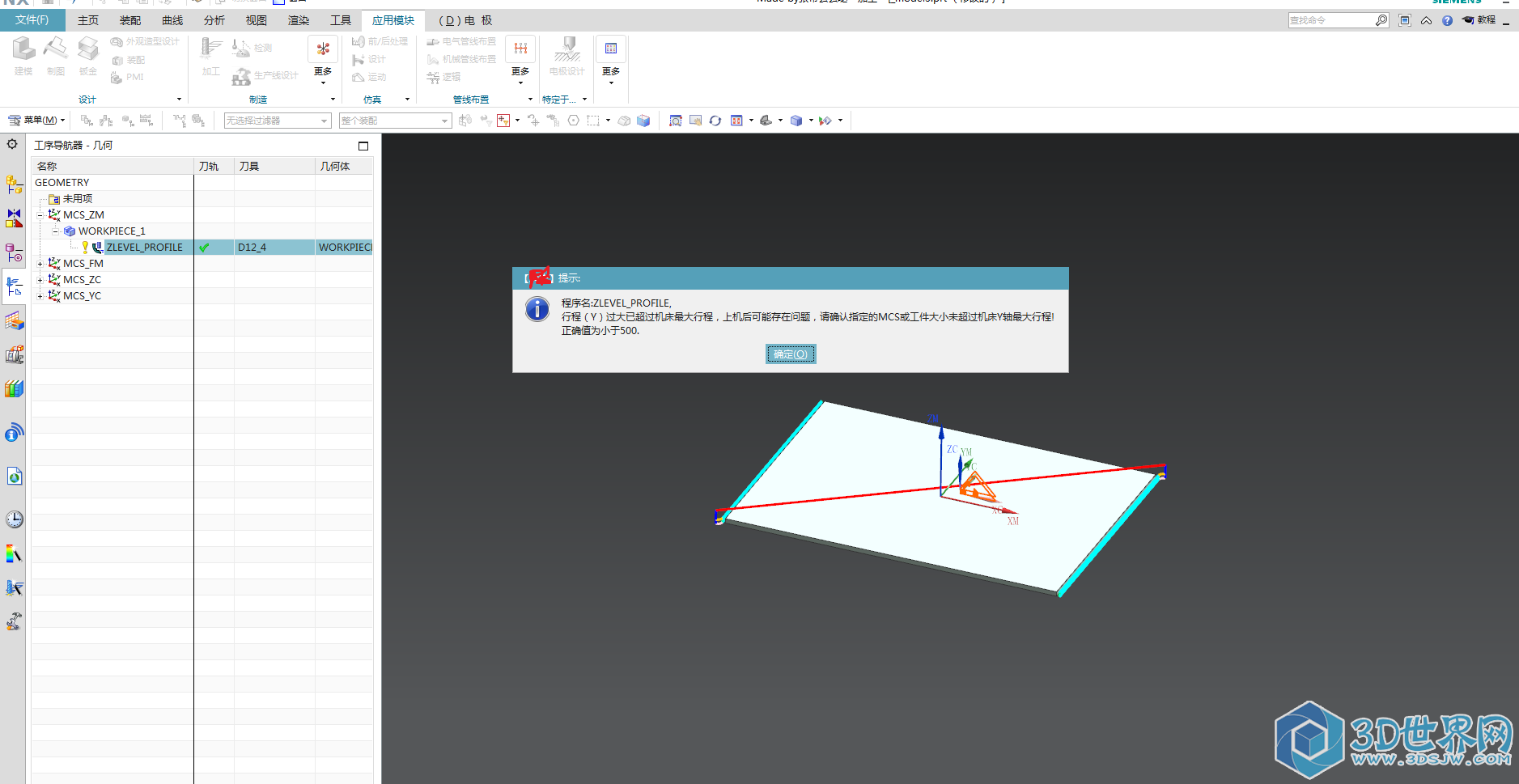Select the 未用项 tree item

point(78,198)
